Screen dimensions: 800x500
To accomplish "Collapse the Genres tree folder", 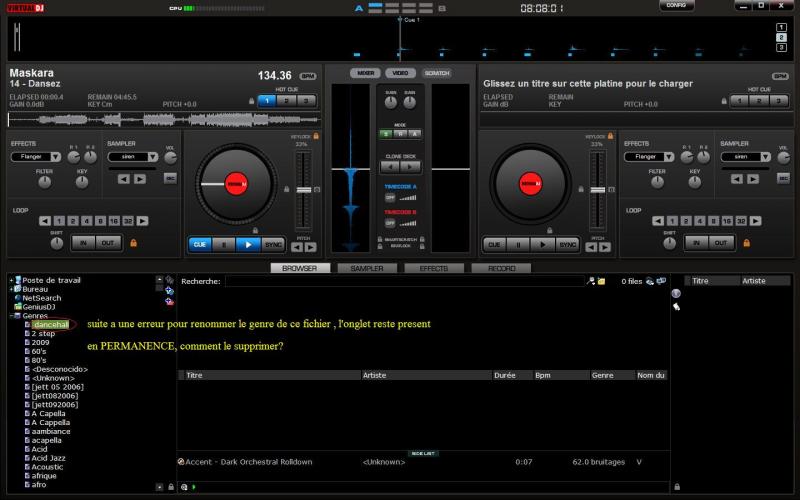I will (x=11, y=315).
